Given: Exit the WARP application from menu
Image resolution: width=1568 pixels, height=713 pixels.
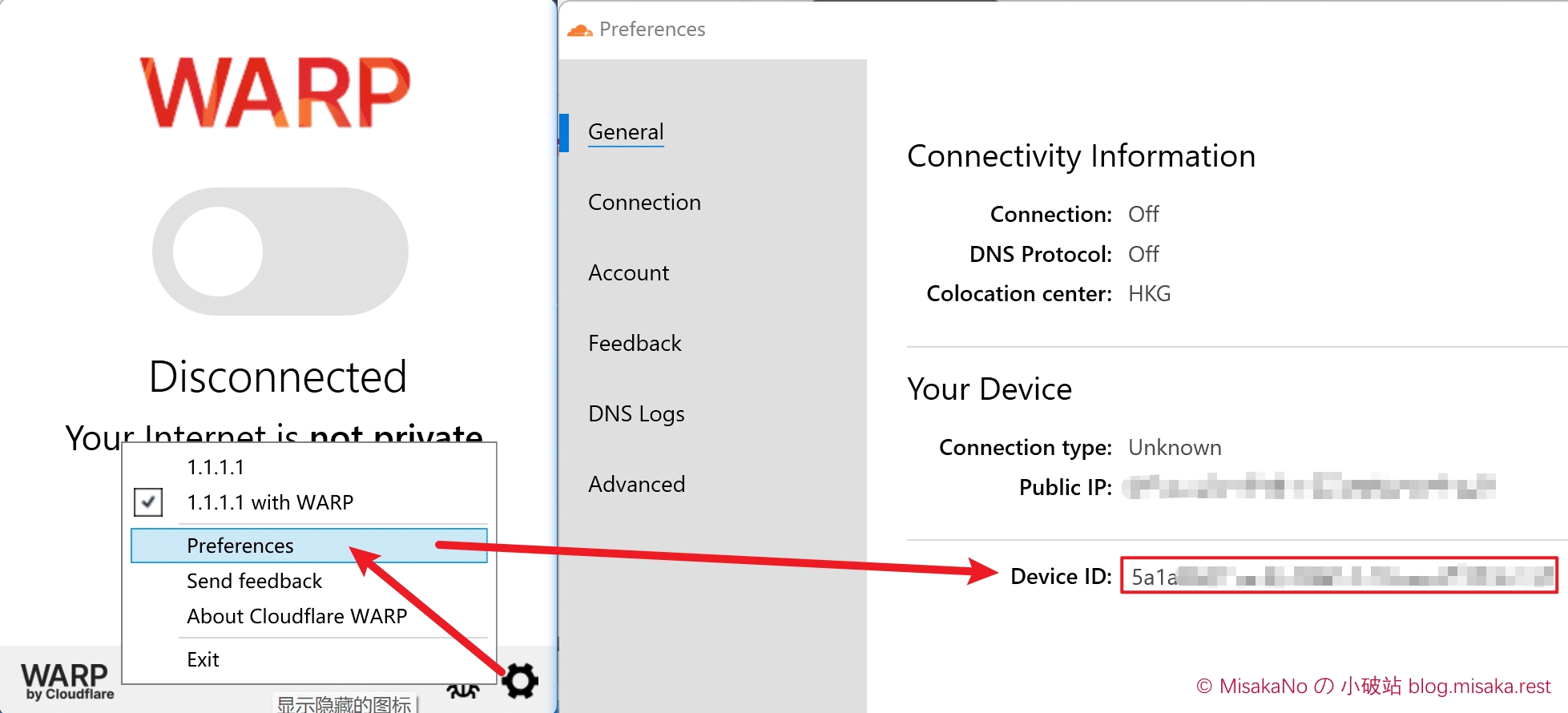Looking at the screenshot, I should click(203, 659).
